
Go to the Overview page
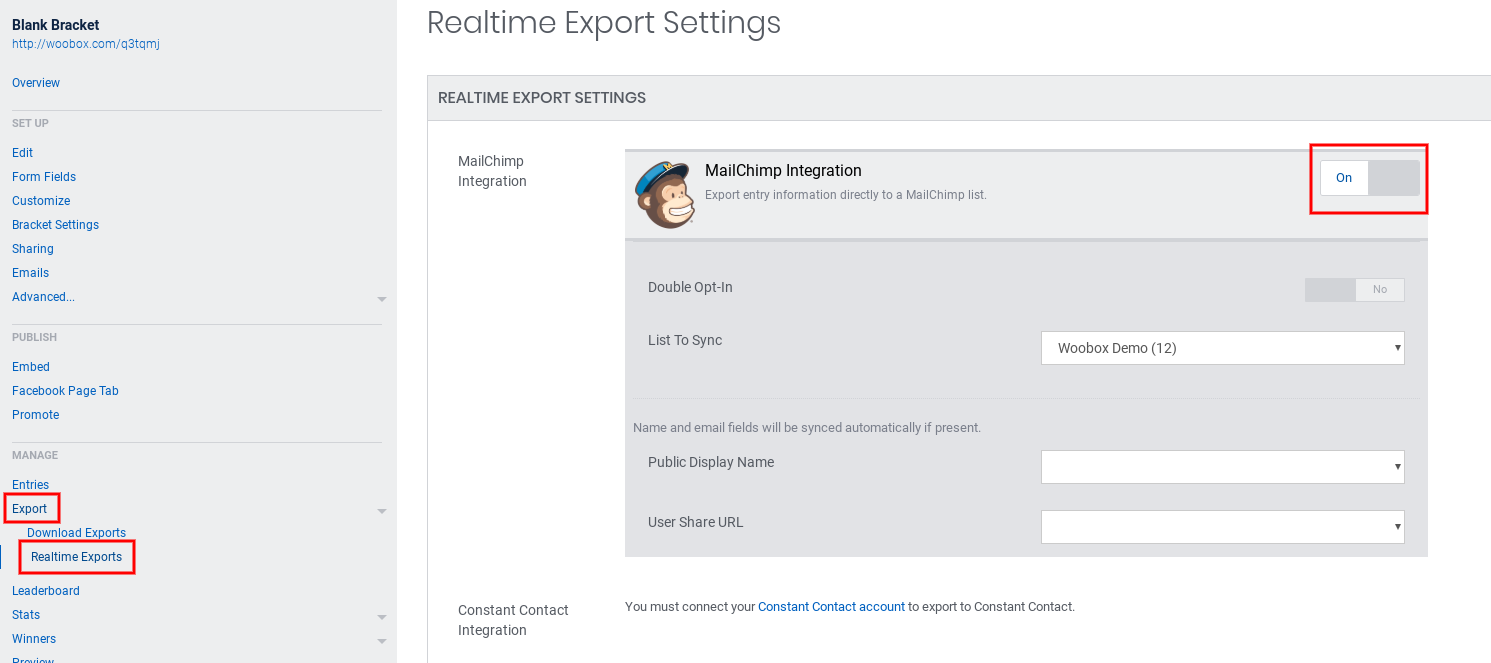pos(36,83)
